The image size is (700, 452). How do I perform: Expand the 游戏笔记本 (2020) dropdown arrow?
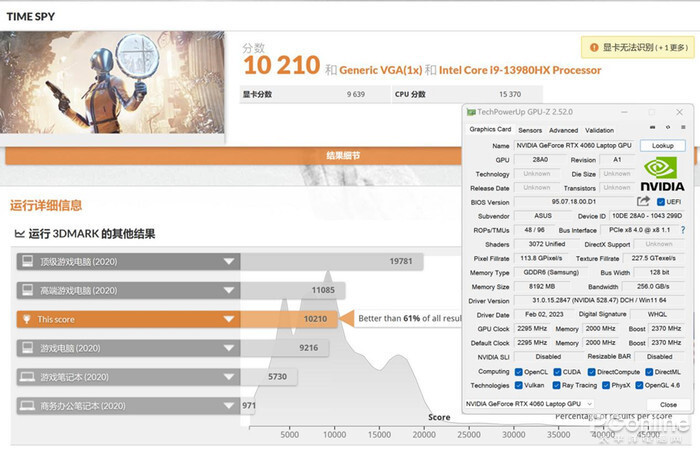click(229, 377)
